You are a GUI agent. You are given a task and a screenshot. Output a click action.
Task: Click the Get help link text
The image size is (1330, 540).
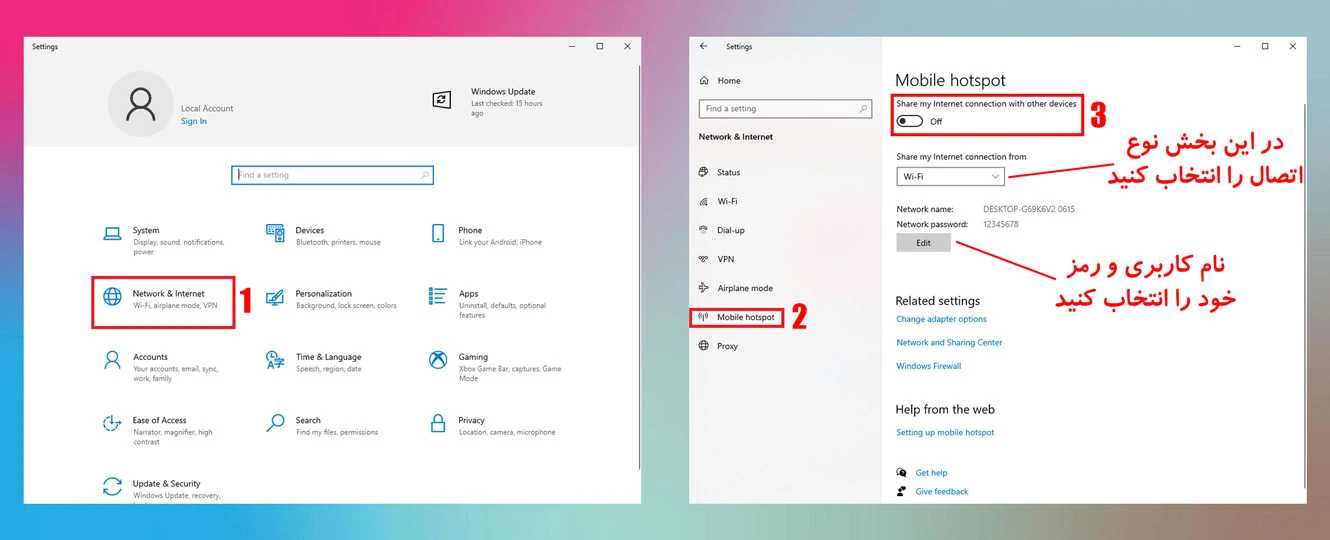click(931, 472)
